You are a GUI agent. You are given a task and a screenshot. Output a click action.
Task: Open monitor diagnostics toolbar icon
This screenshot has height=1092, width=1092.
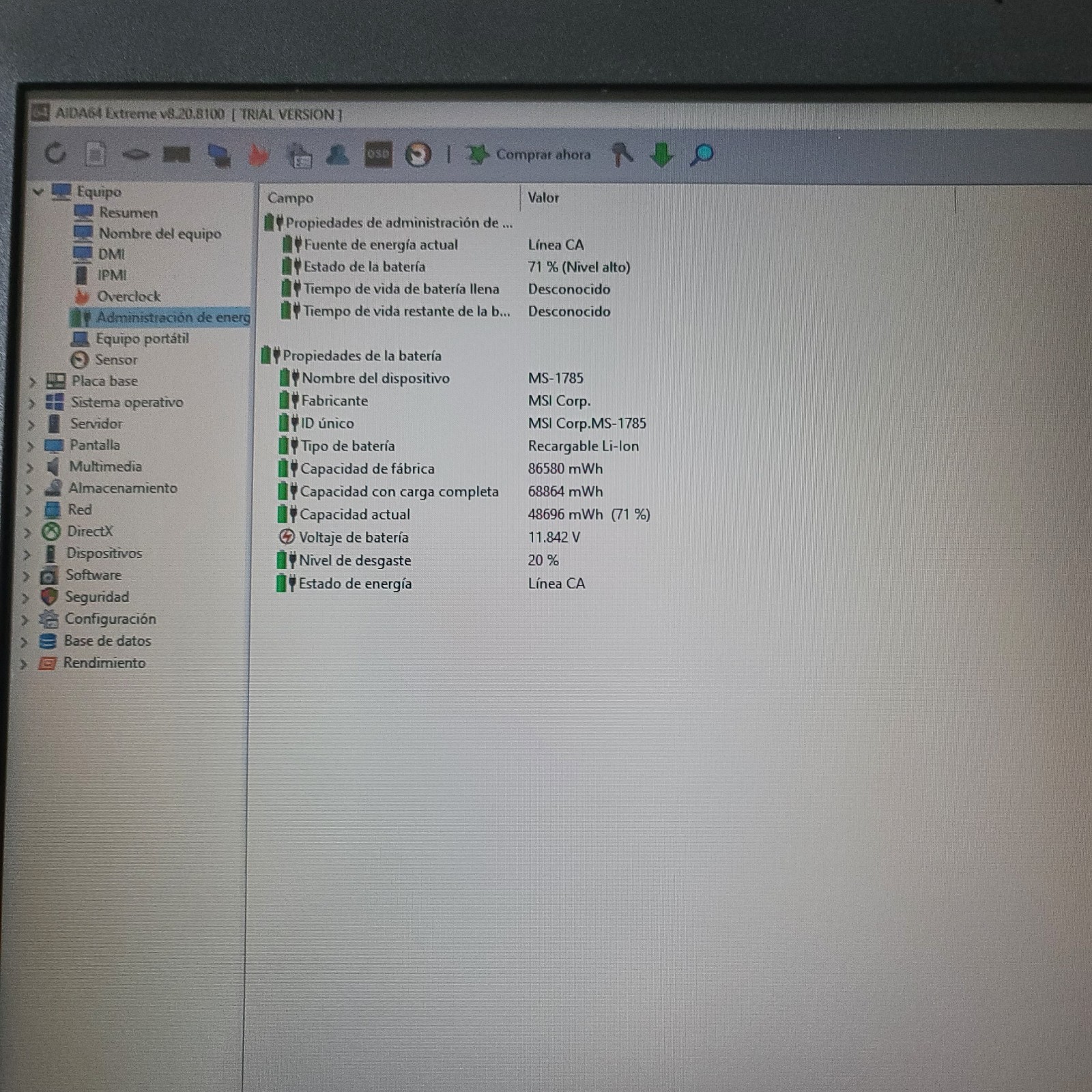click(x=299, y=156)
